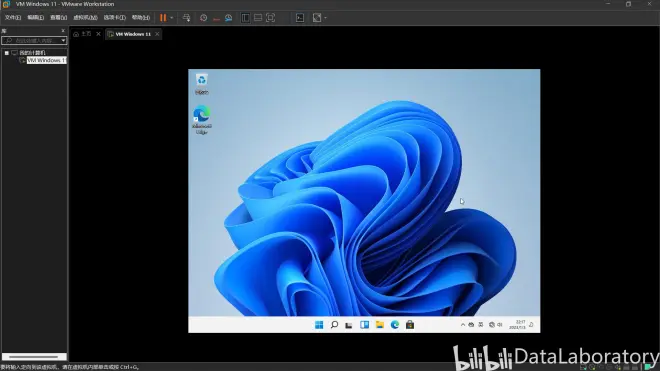Close the Home tab
The width and height of the screenshot is (660, 371).
coord(98,34)
